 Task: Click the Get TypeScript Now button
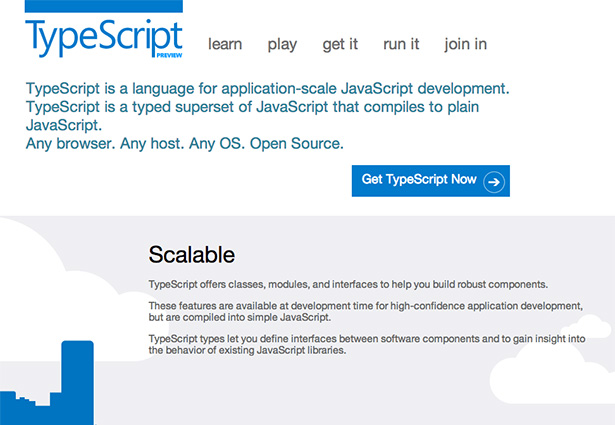click(x=431, y=181)
